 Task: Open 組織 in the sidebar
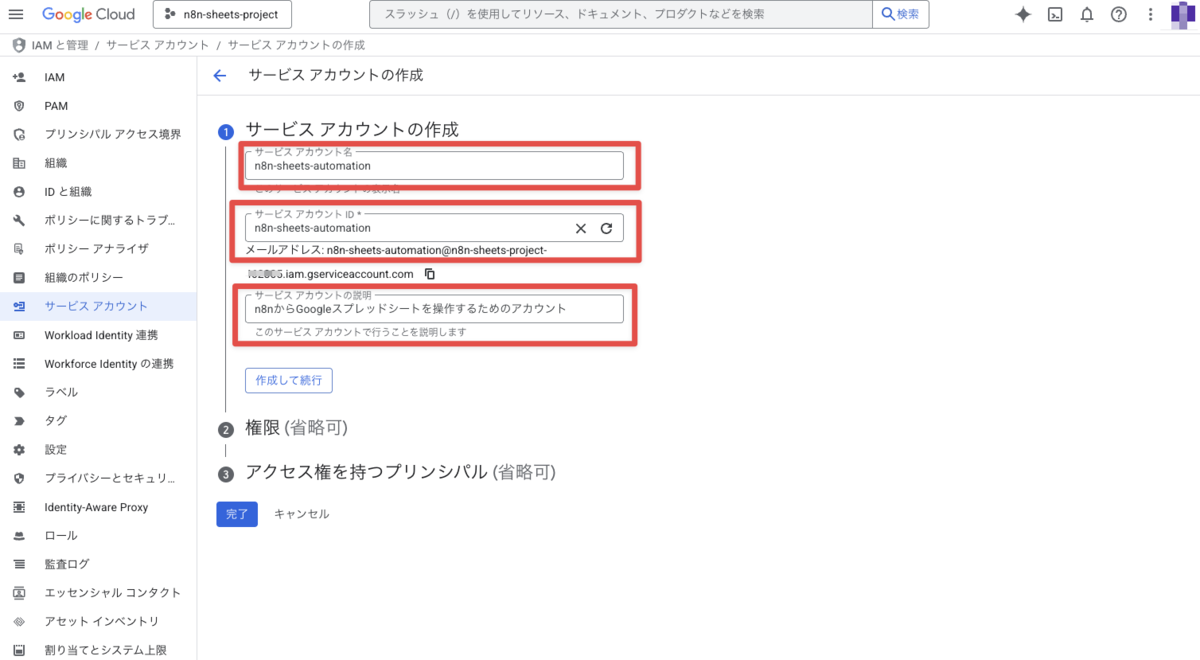click(98, 163)
